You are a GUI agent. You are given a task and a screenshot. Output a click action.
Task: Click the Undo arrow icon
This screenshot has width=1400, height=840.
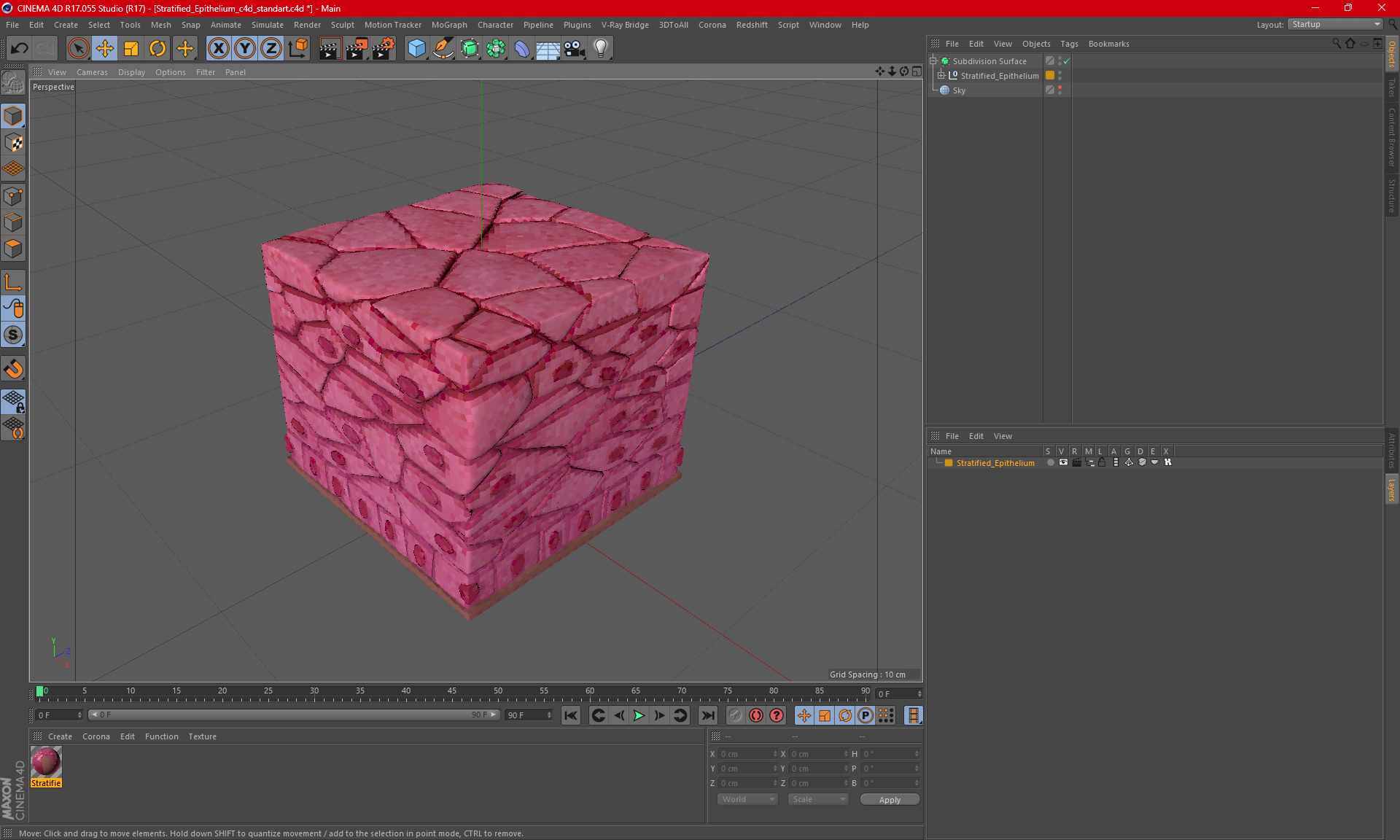click(x=20, y=49)
